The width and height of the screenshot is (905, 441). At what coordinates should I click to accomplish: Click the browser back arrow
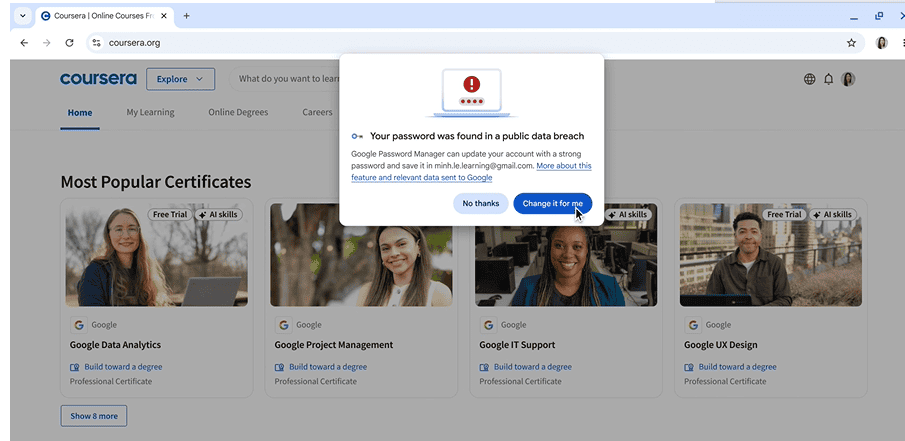[24, 43]
